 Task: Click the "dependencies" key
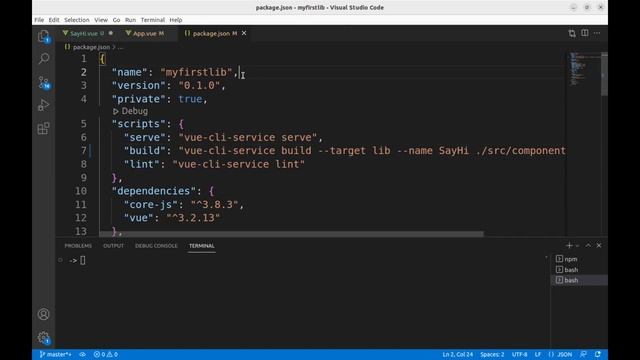pyautogui.click(x=154, y=191)
